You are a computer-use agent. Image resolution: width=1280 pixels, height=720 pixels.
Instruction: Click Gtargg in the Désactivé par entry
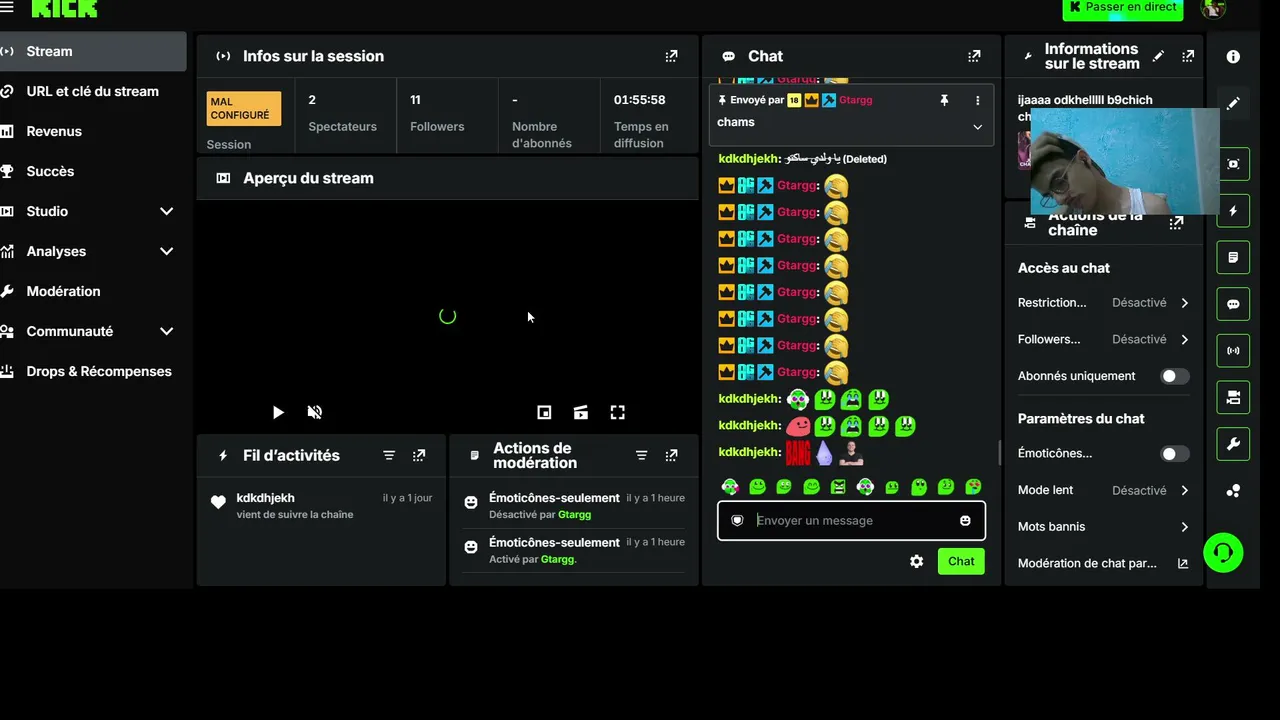pos(575,515)
